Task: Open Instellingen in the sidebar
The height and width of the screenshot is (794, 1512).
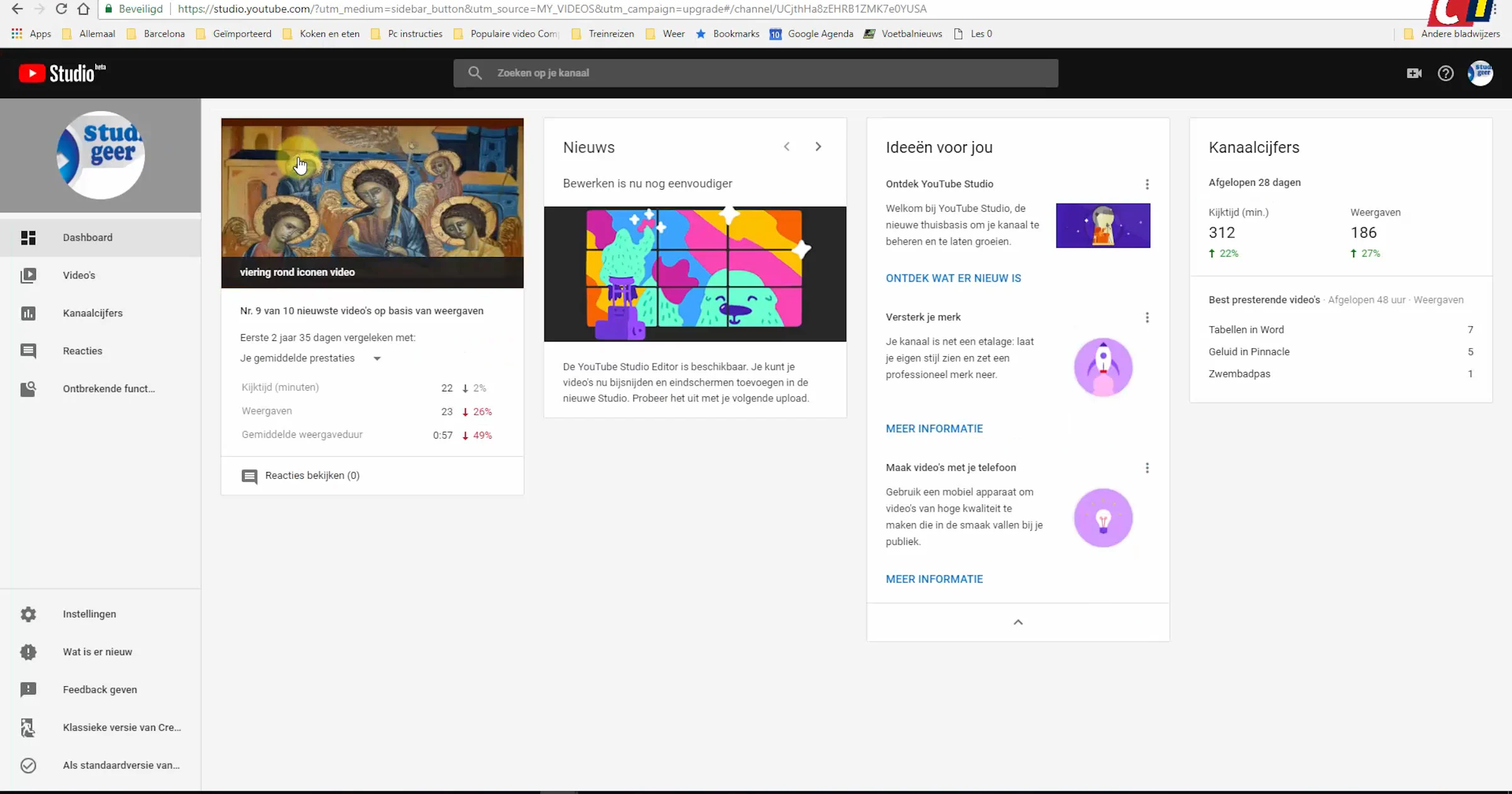Action: [x=100, y=614]
